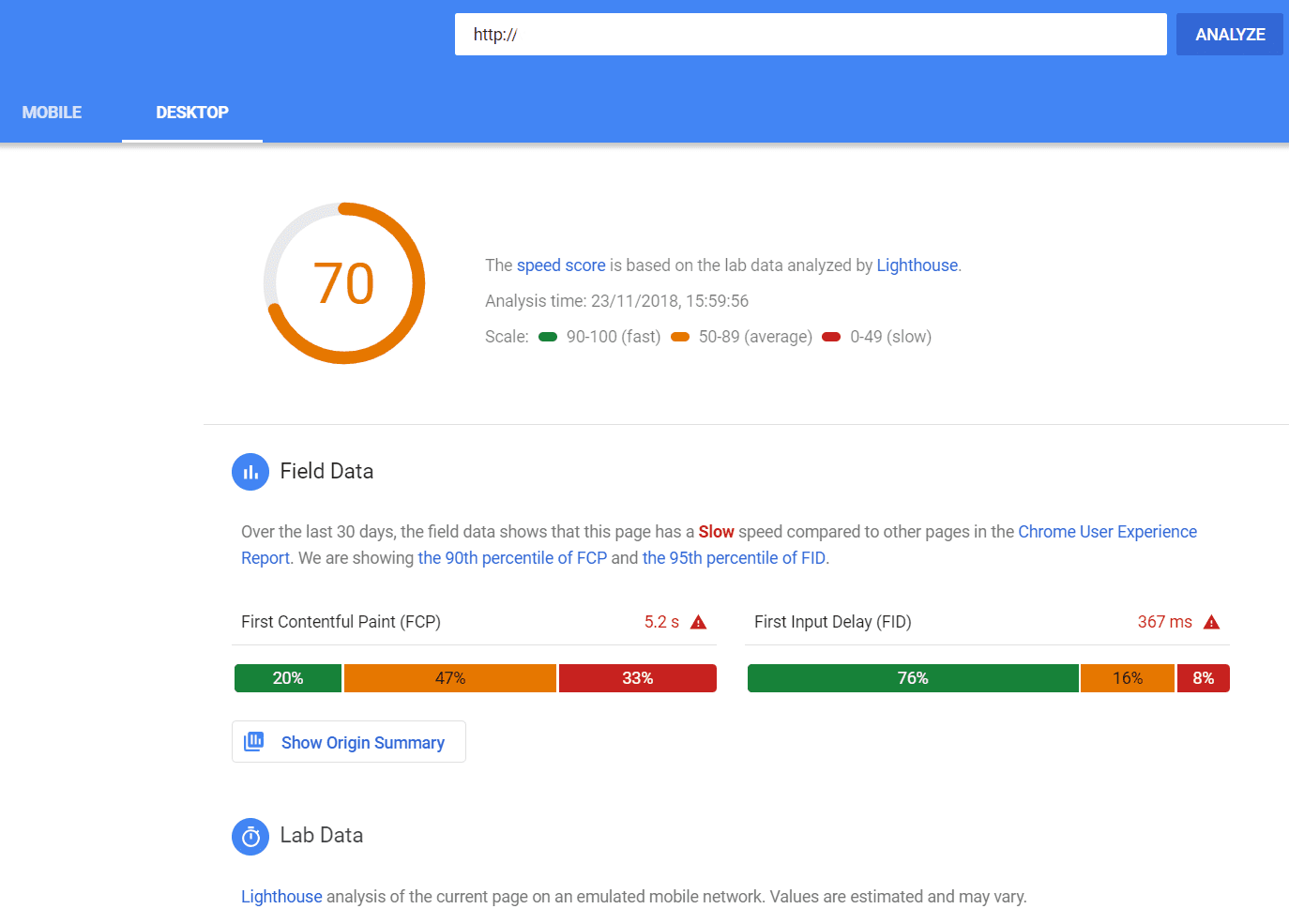The image size is (1289, 924).
Task: Click the green fast scale indicator
Action: pos(548,337)
